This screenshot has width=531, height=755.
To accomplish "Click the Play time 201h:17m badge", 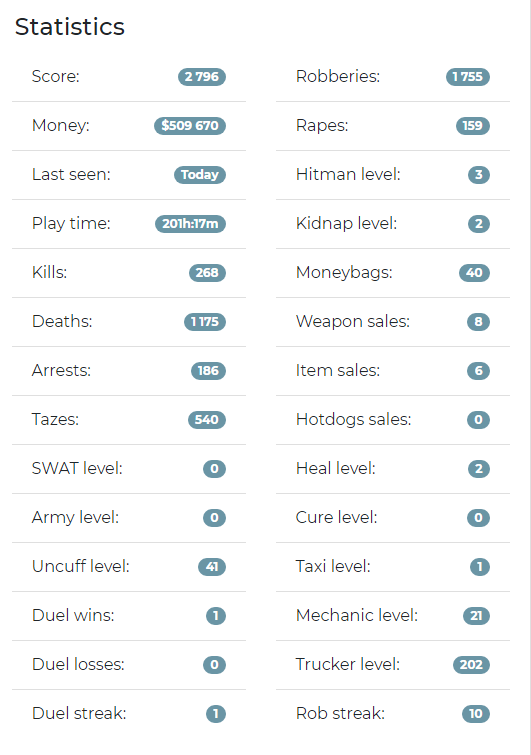I will click(190, 224).
